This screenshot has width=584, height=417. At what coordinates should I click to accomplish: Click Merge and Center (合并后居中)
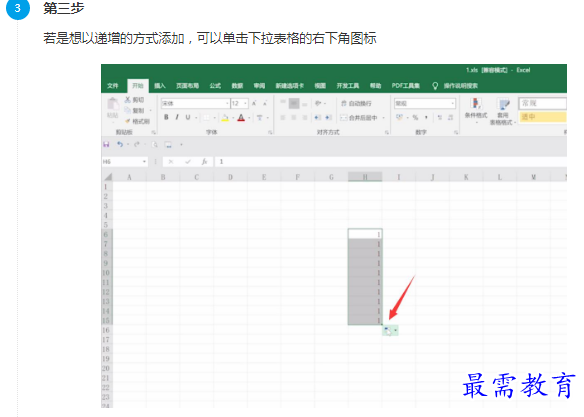click(359, 118)
